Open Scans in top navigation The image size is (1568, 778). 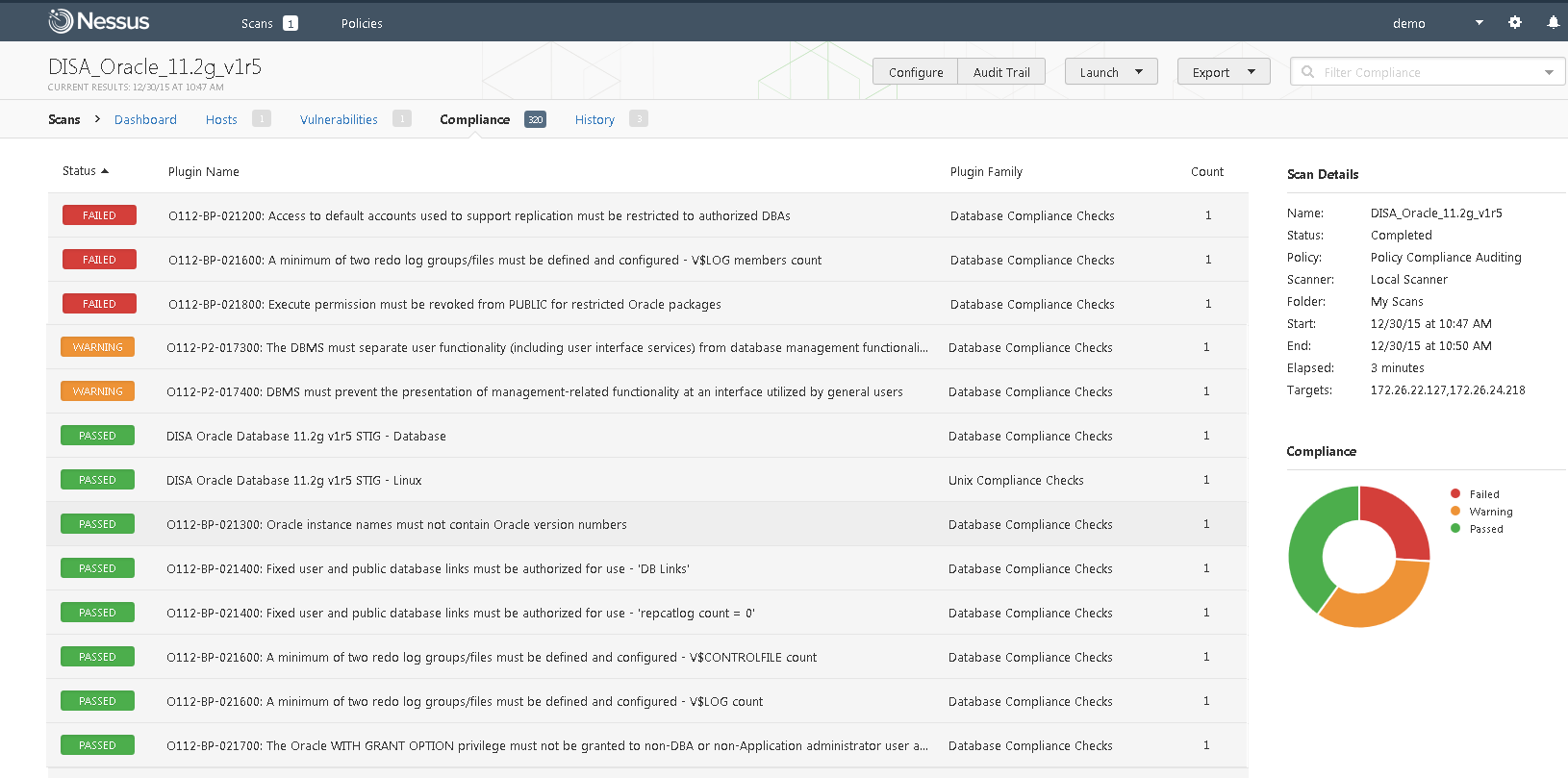pos(257,23)
